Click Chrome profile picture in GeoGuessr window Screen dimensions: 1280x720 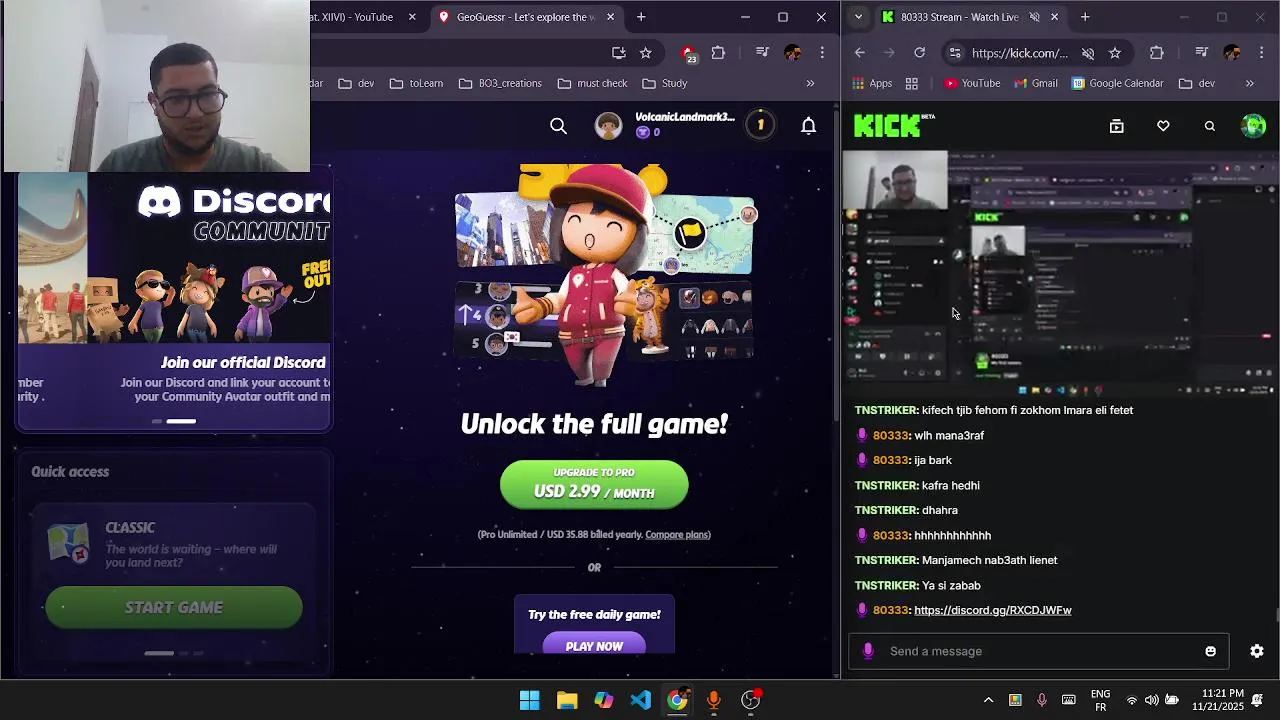pos(793,53)
